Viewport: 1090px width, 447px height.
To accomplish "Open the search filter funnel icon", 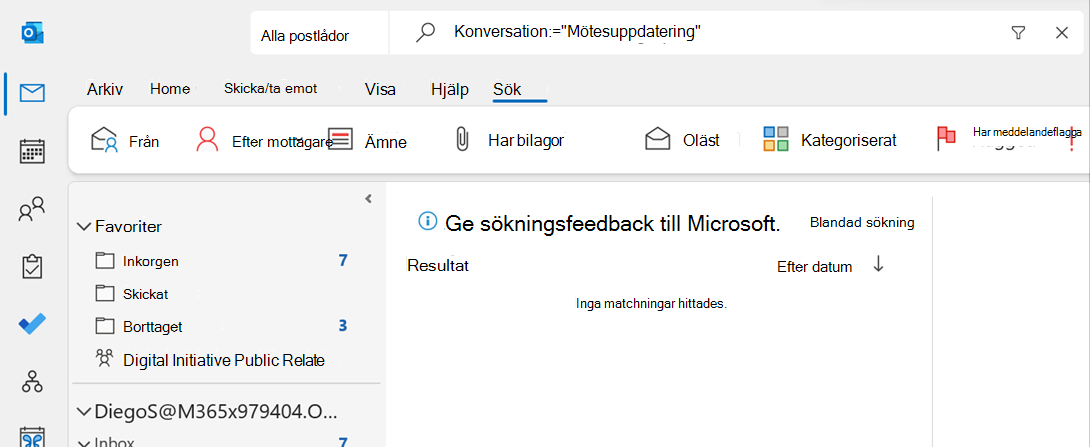I will pyautogui.click(x=1018, y=33).
